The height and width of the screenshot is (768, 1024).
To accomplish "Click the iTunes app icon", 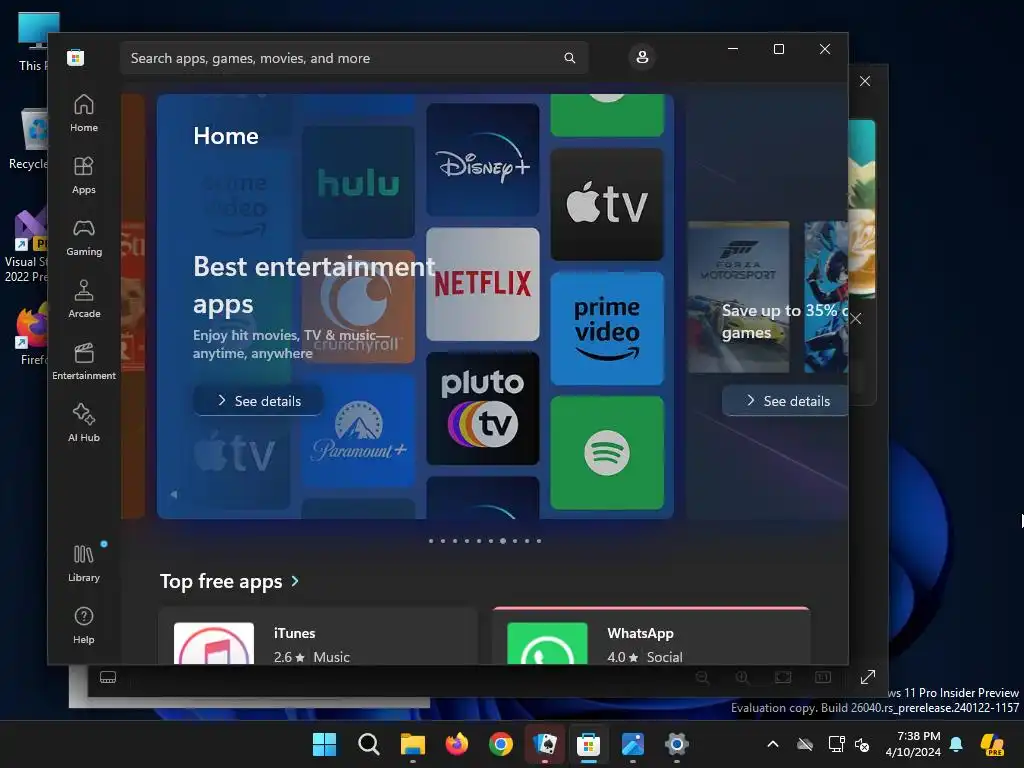I will tap(214, 643).
